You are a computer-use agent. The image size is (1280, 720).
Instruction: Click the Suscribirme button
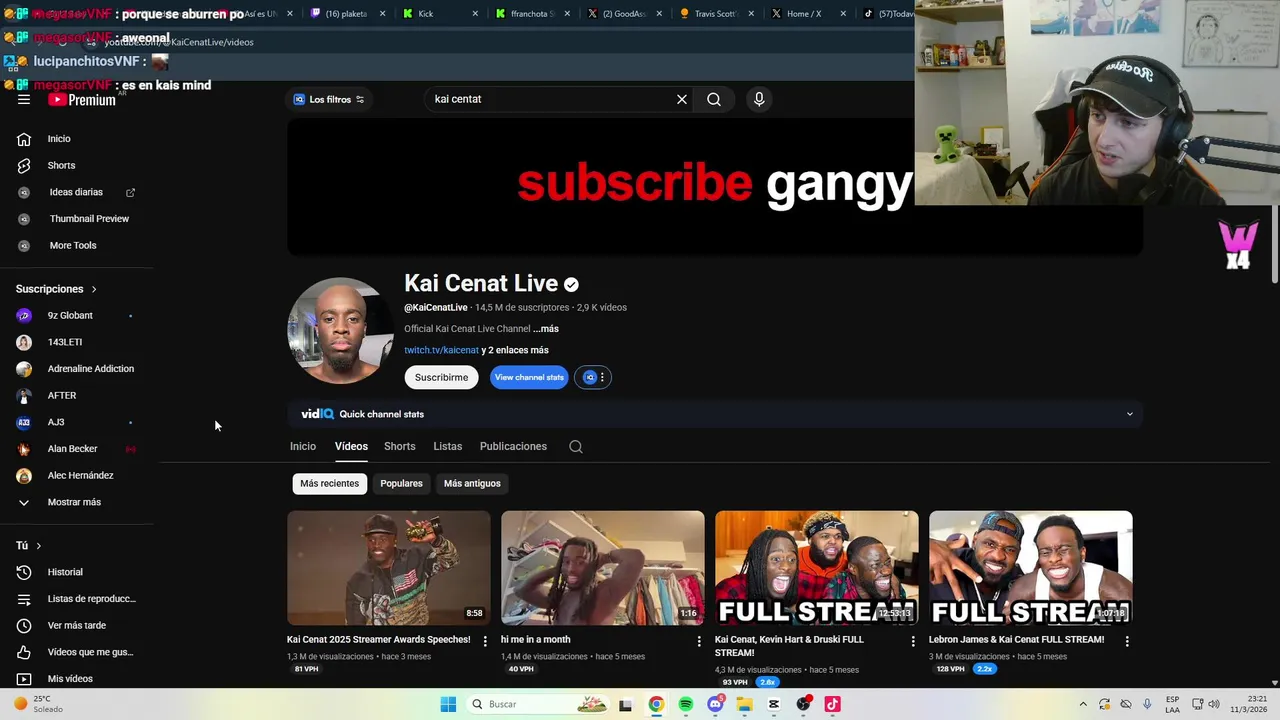point(441,377)
